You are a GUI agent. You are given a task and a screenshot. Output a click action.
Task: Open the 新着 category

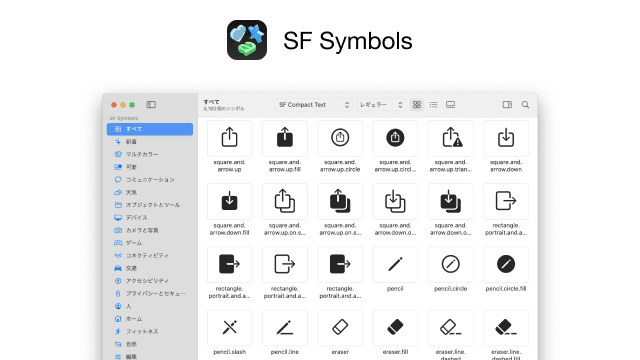[x=150, y=142]
